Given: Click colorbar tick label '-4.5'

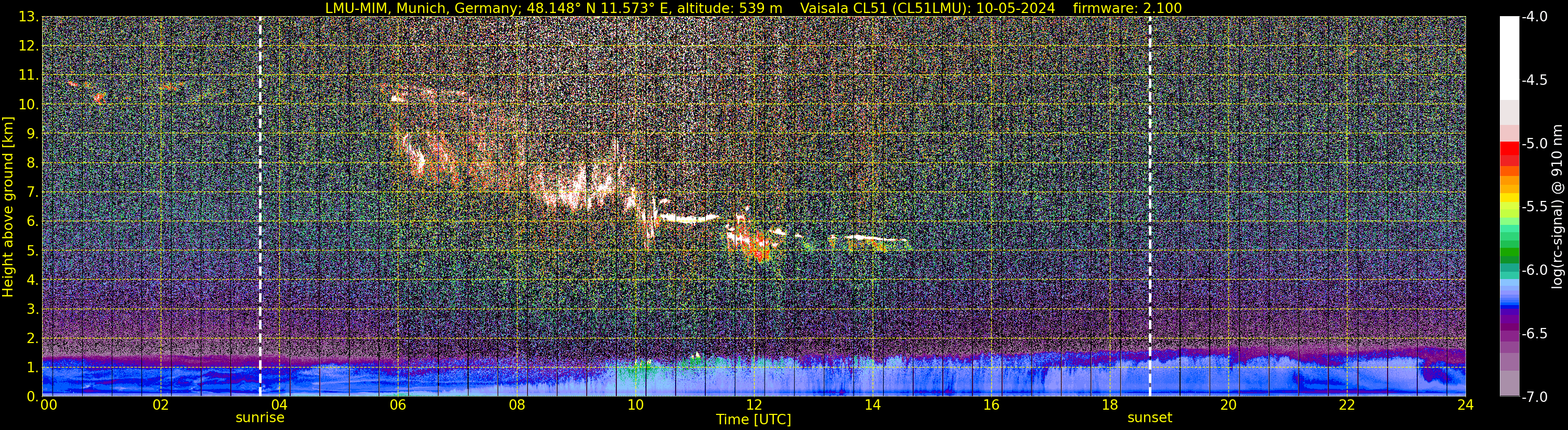Looking at the screenshot, I should pos(1535,80).
